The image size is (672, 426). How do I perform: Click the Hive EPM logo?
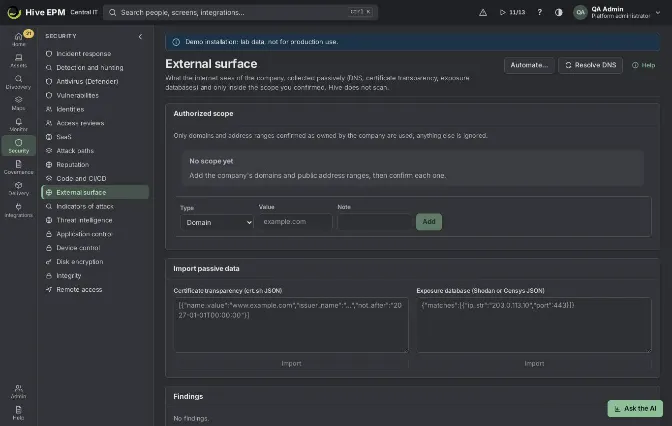click(14, 12)
